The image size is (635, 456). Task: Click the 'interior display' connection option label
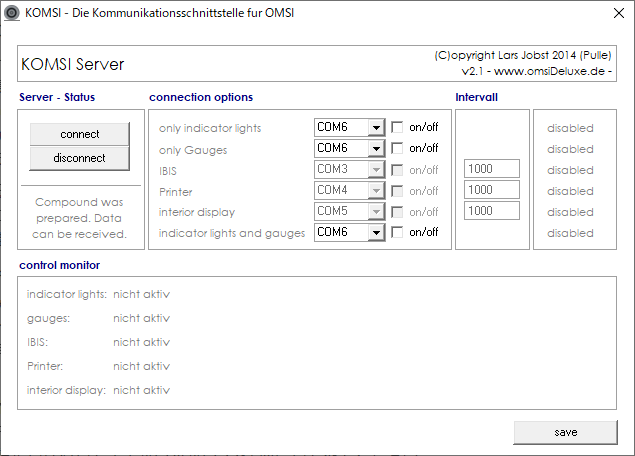197,213
